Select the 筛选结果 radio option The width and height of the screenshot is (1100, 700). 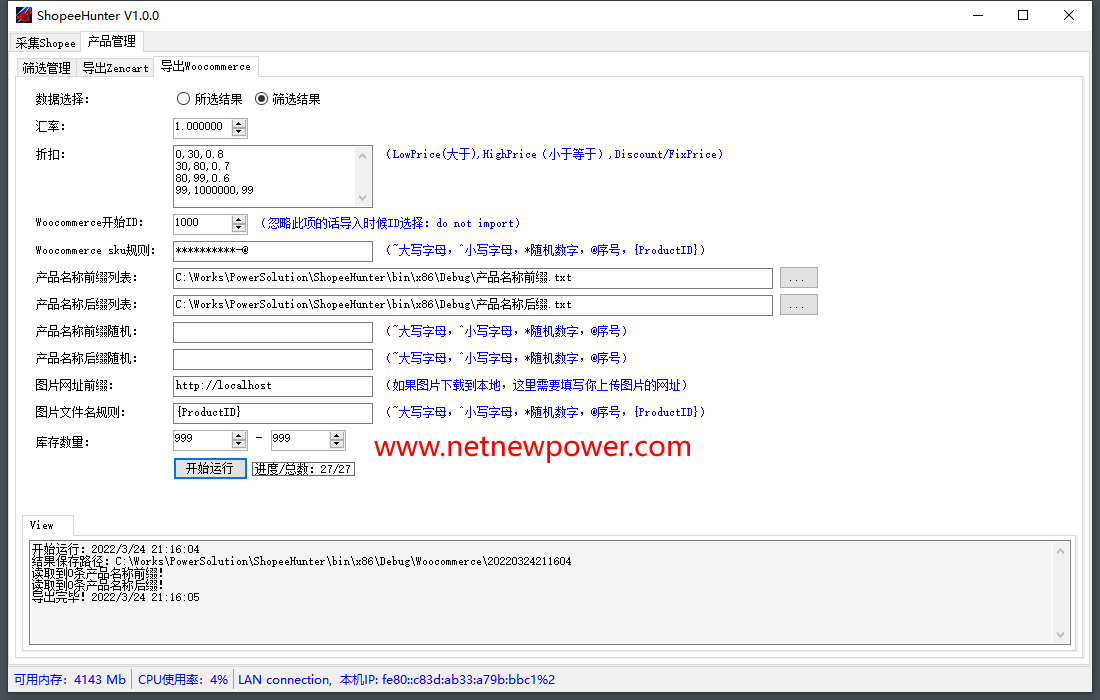[x=262, y=99]
